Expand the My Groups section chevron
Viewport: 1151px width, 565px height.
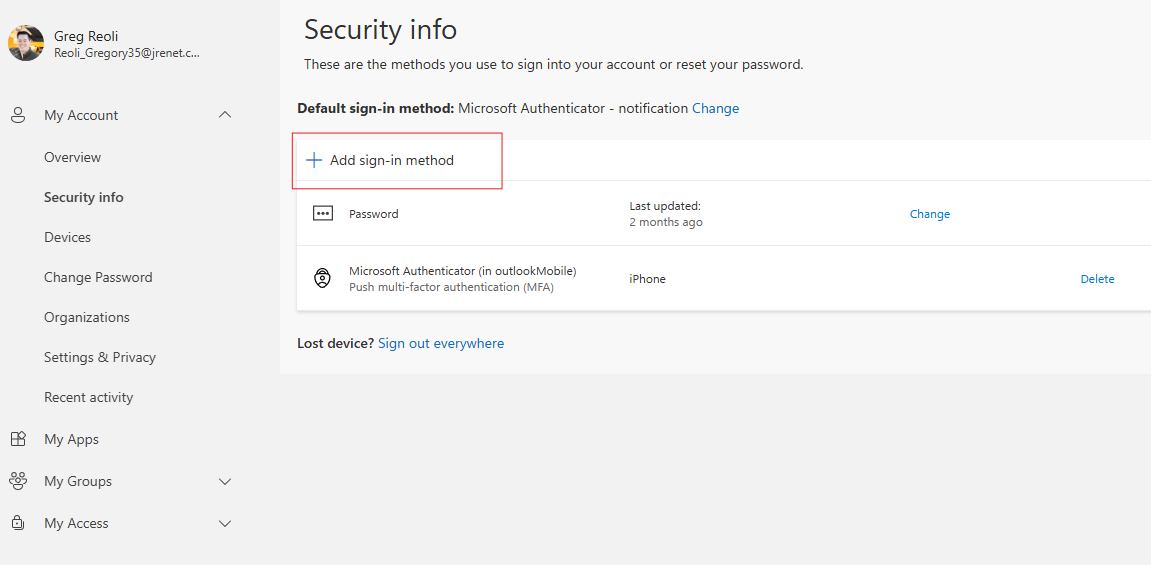coord(225,481)
